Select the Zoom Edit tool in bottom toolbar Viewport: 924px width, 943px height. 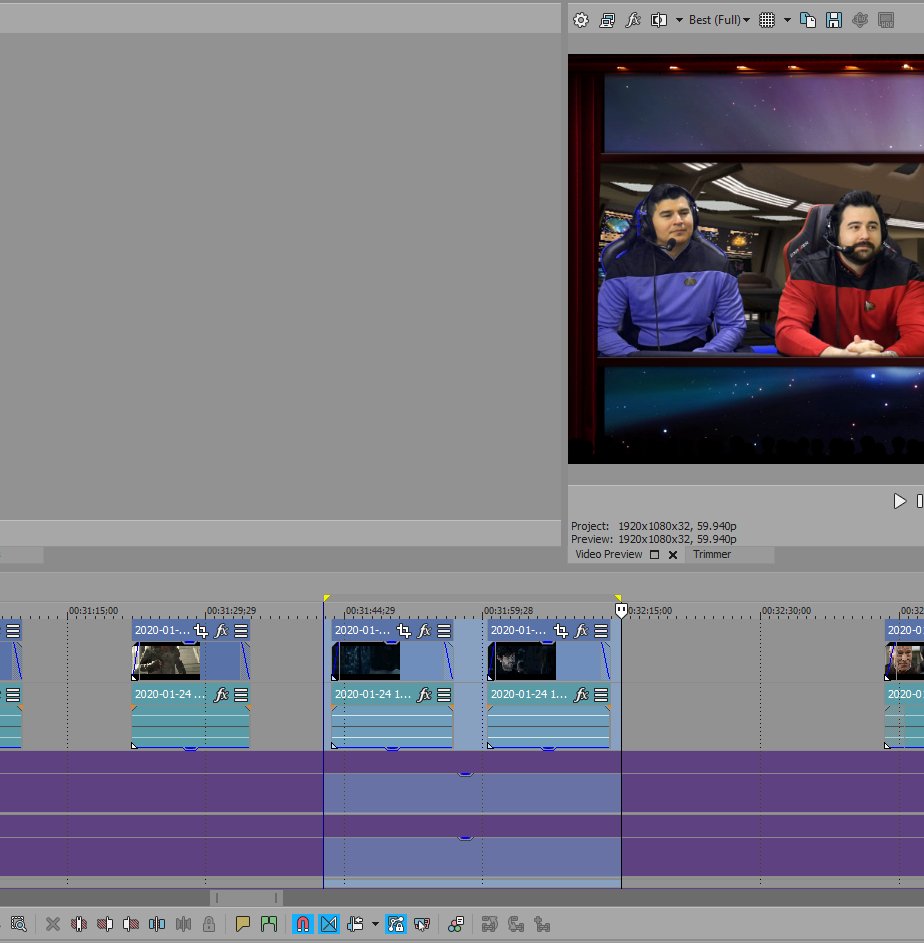tap(19, 924)
